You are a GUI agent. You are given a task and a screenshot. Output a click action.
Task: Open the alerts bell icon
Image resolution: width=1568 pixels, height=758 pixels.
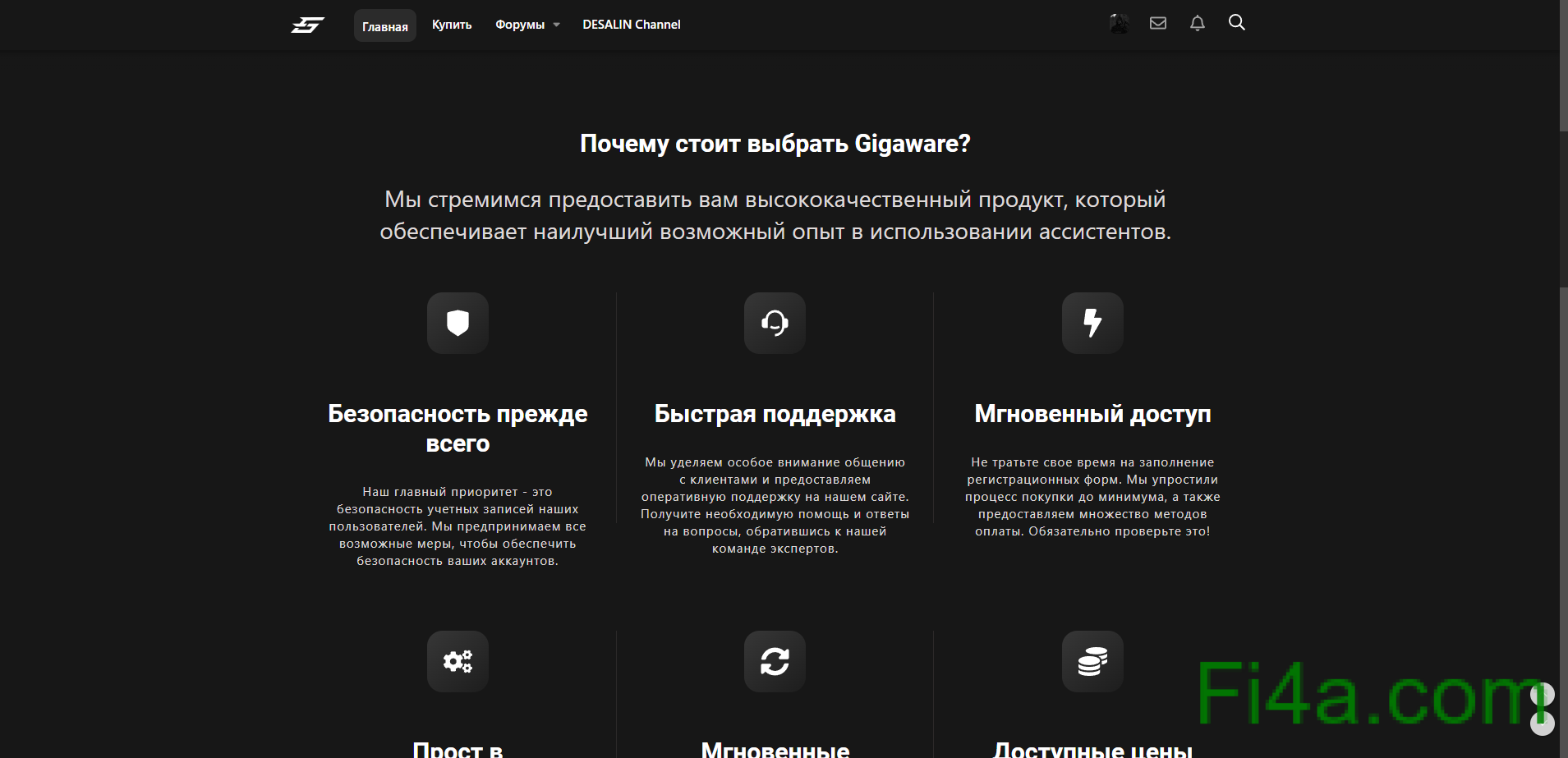click(x=1198, y=24)
